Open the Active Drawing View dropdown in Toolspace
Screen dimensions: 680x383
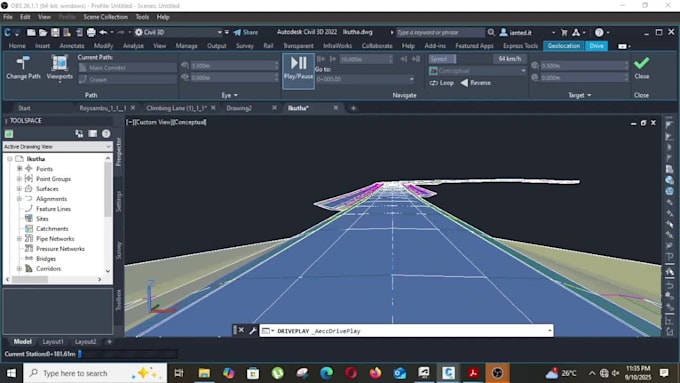(x=57, y=147)
